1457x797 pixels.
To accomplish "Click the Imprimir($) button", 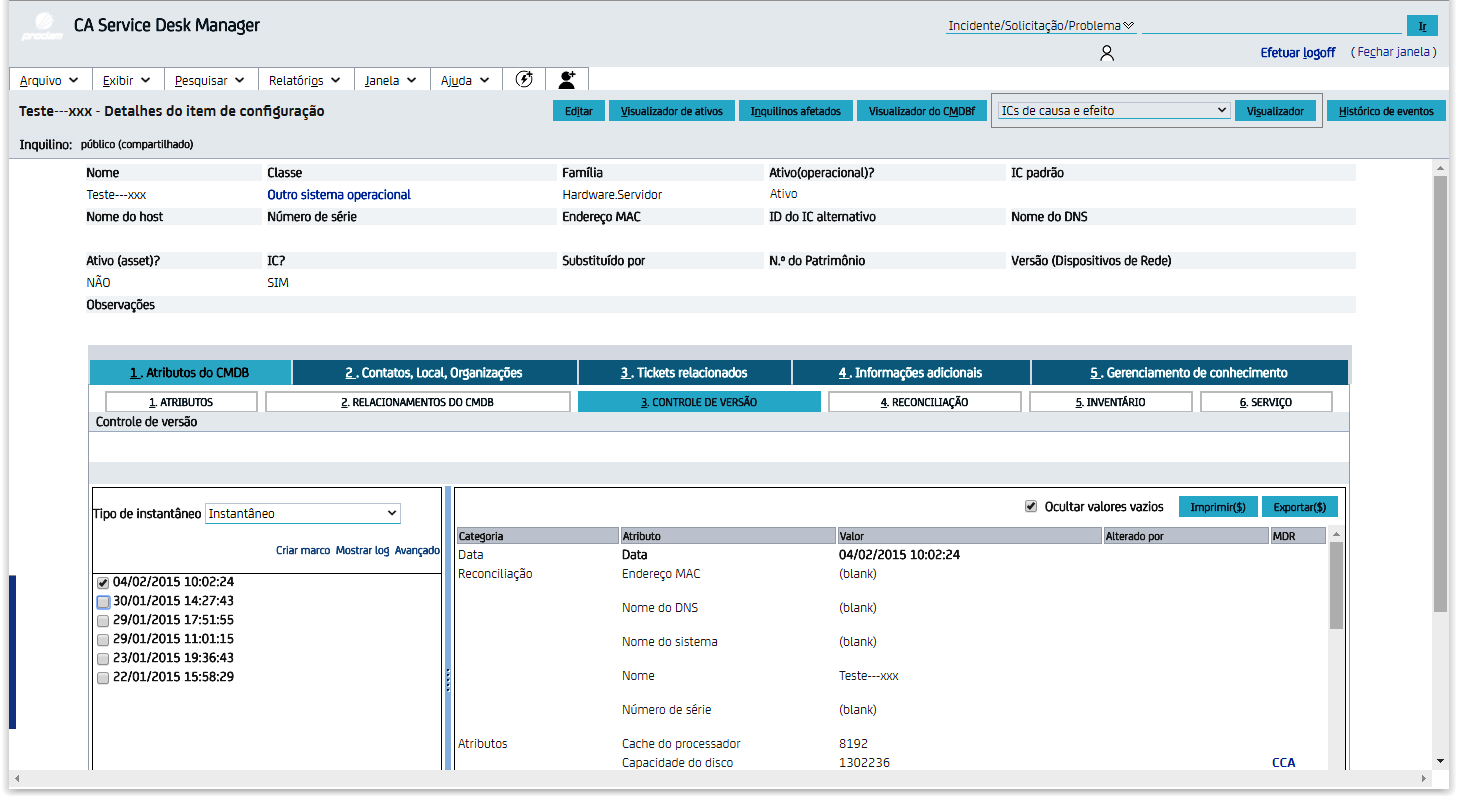I will tap(1218, 507).
